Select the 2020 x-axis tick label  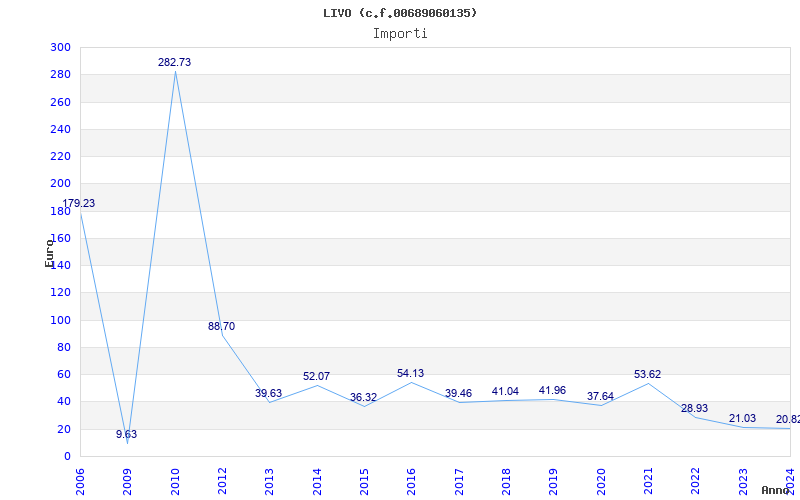pyautogui.click(x=601, y=482)
